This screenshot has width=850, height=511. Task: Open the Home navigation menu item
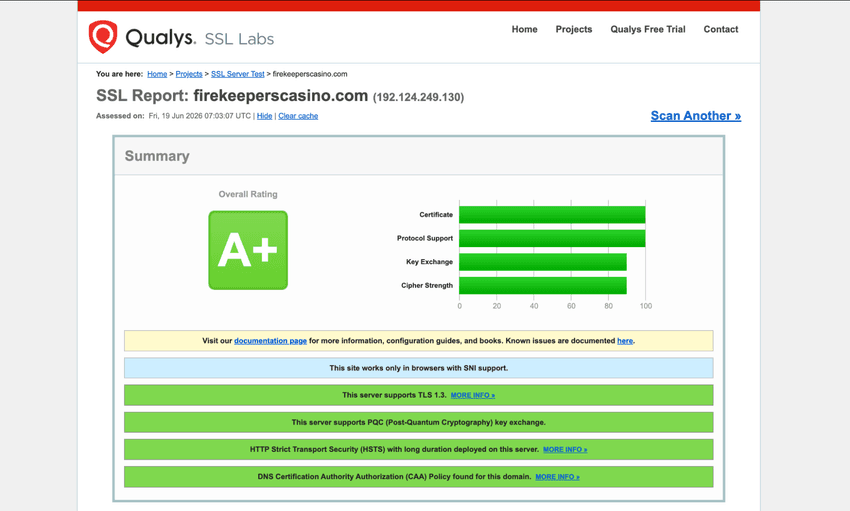pyautogui.click(x=524, y=29)
